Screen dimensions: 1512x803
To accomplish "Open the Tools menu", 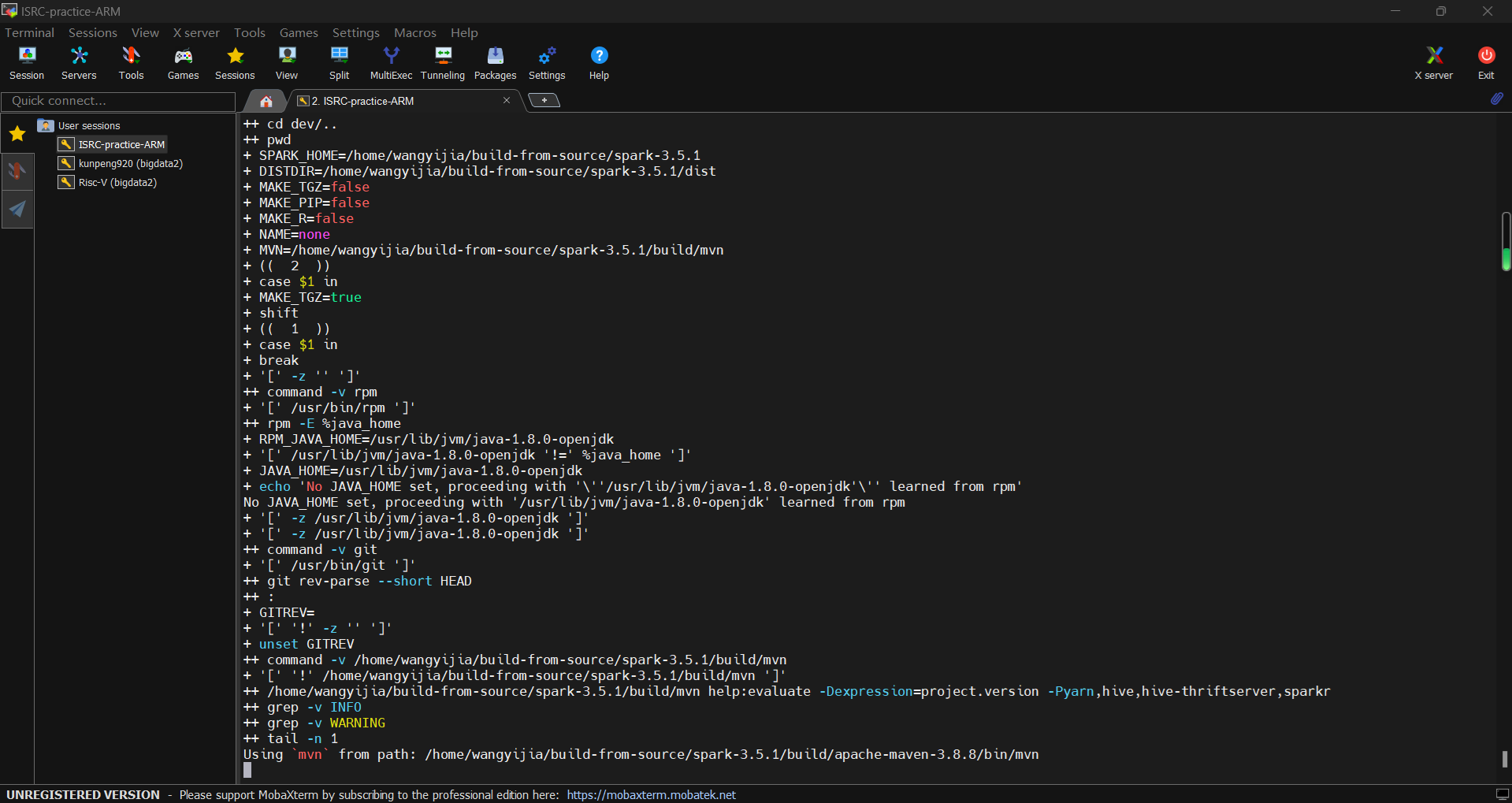I will pyautogui.click(x=250, y=32).
